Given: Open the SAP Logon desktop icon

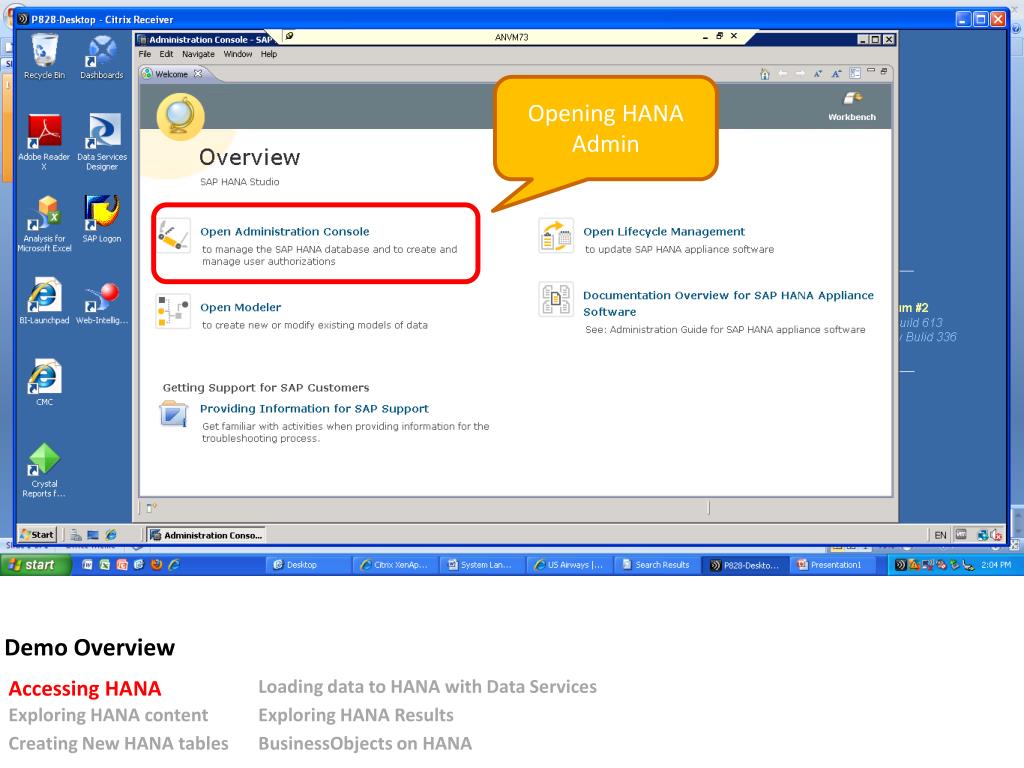Looking at the screenshot, I should (102, 219).
